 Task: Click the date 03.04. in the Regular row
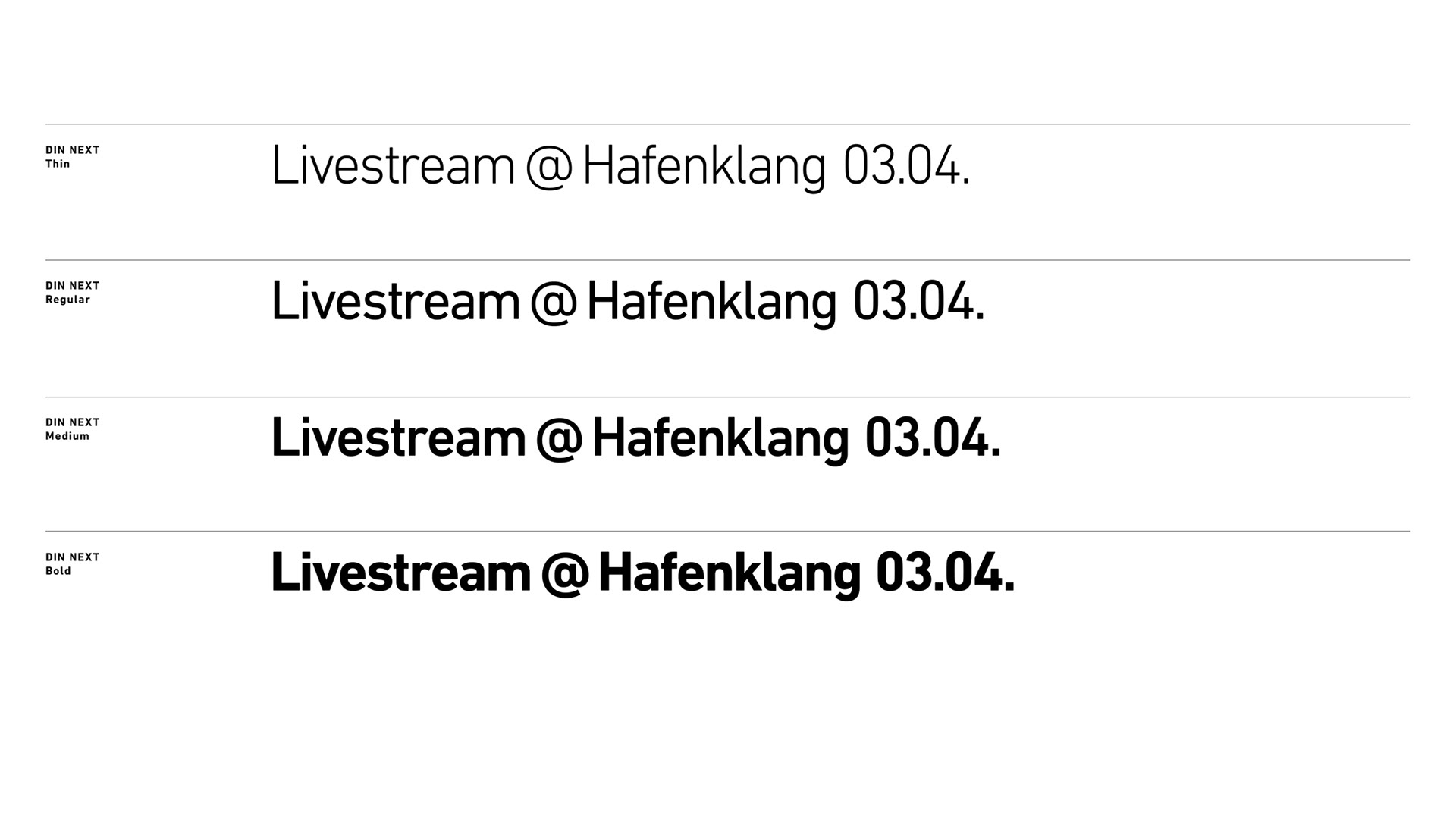pos(918,302)
